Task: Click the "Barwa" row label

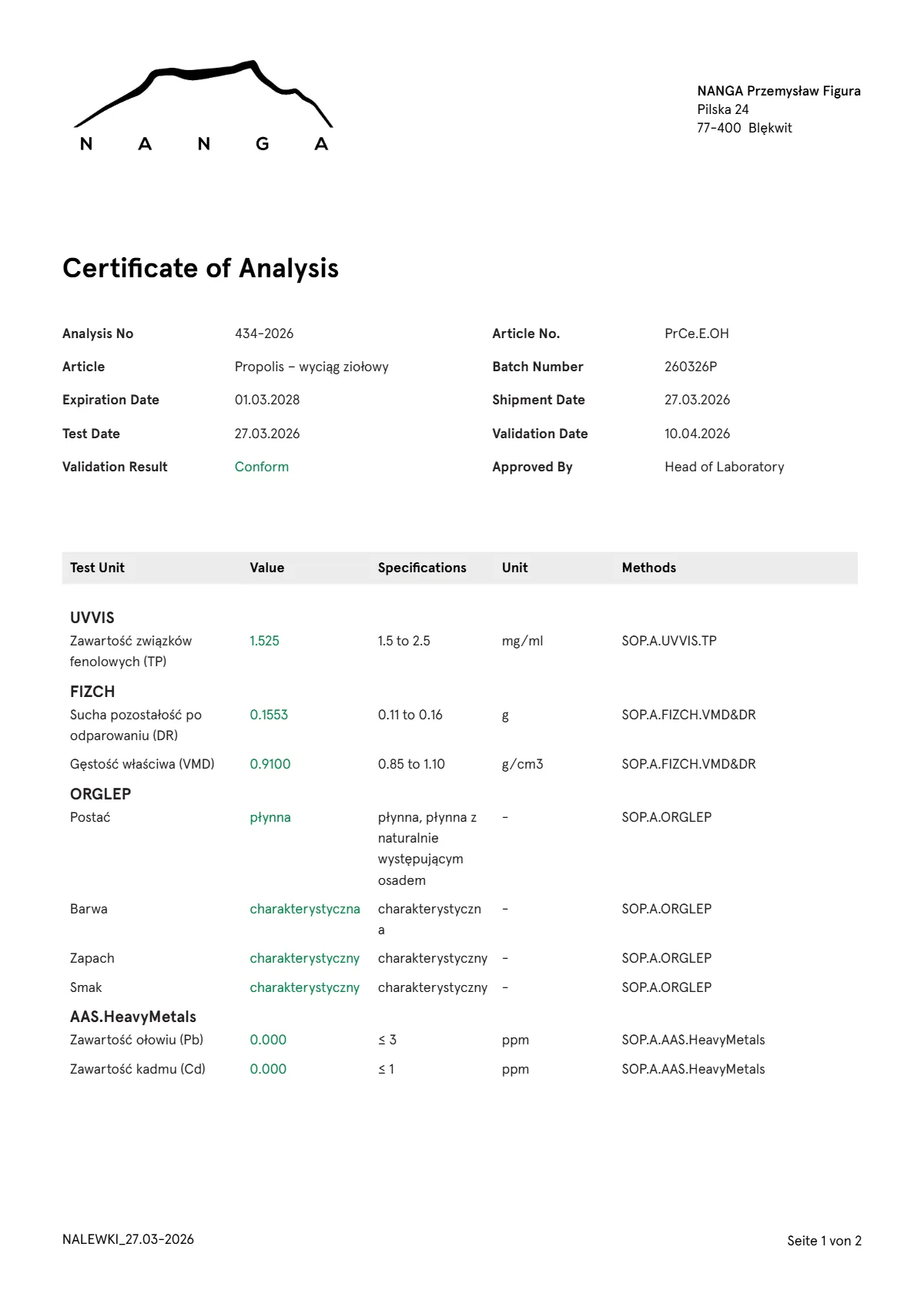Action: [89, 909]
